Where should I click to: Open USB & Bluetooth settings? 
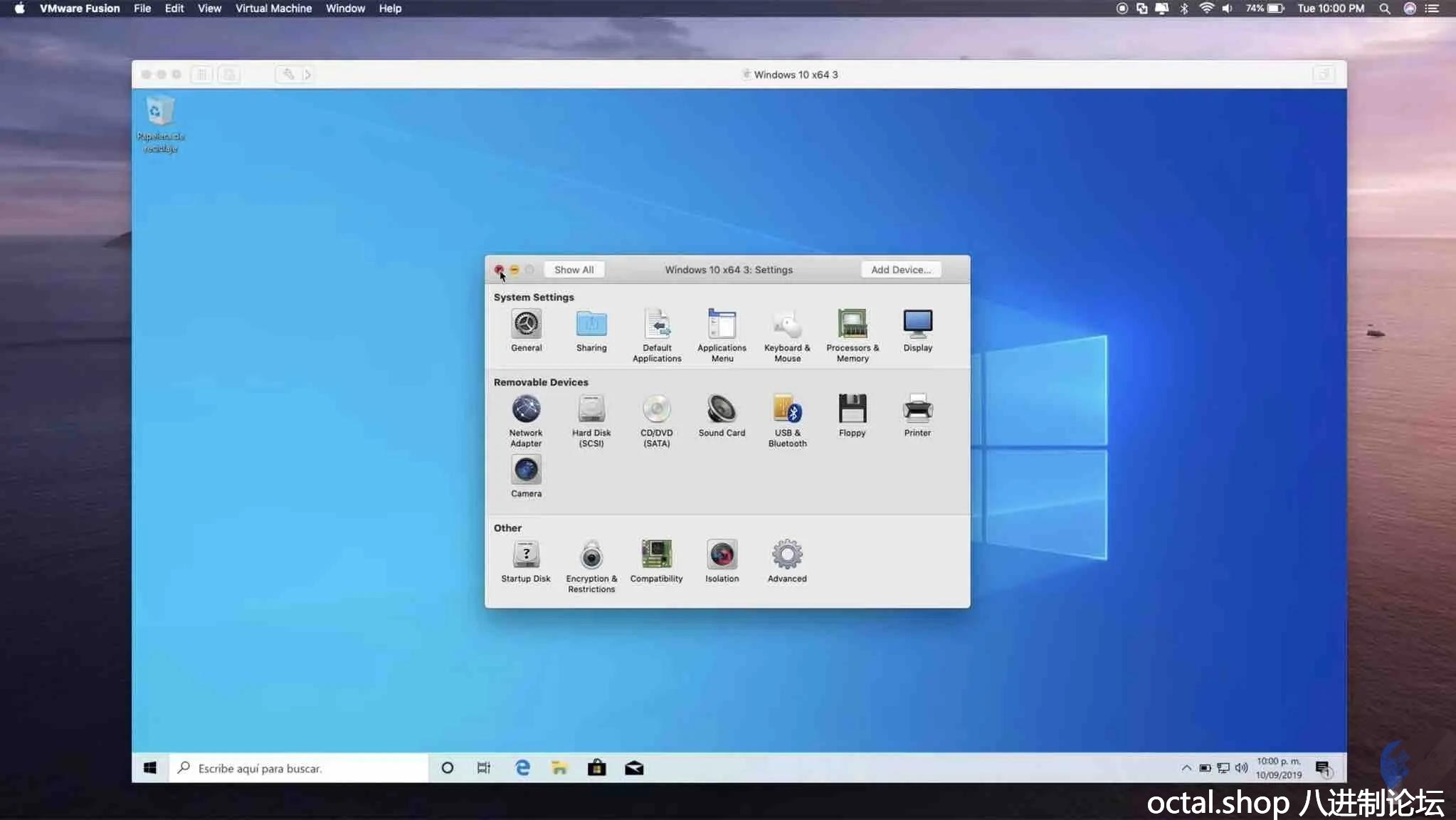pos(787,420)
